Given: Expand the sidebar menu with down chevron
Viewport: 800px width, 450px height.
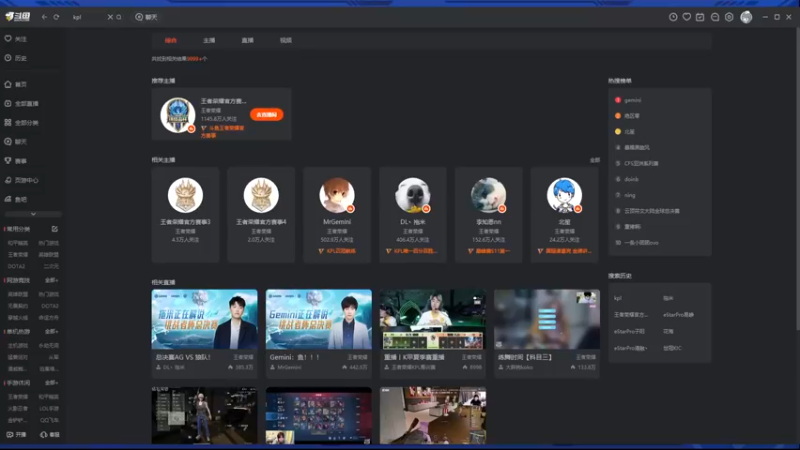Looking at the screenshot, I should 33,214.
